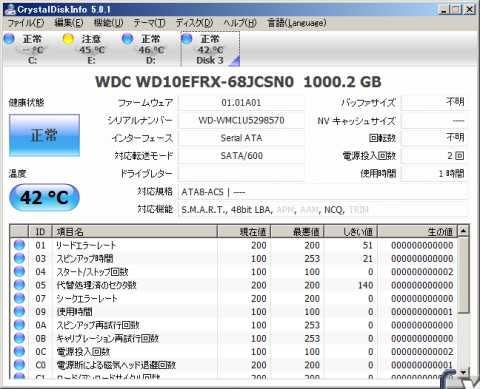Click the 回転数 value field
This screenshot has width=480, height=389.
pyautogui.click(x=434, y=138)
